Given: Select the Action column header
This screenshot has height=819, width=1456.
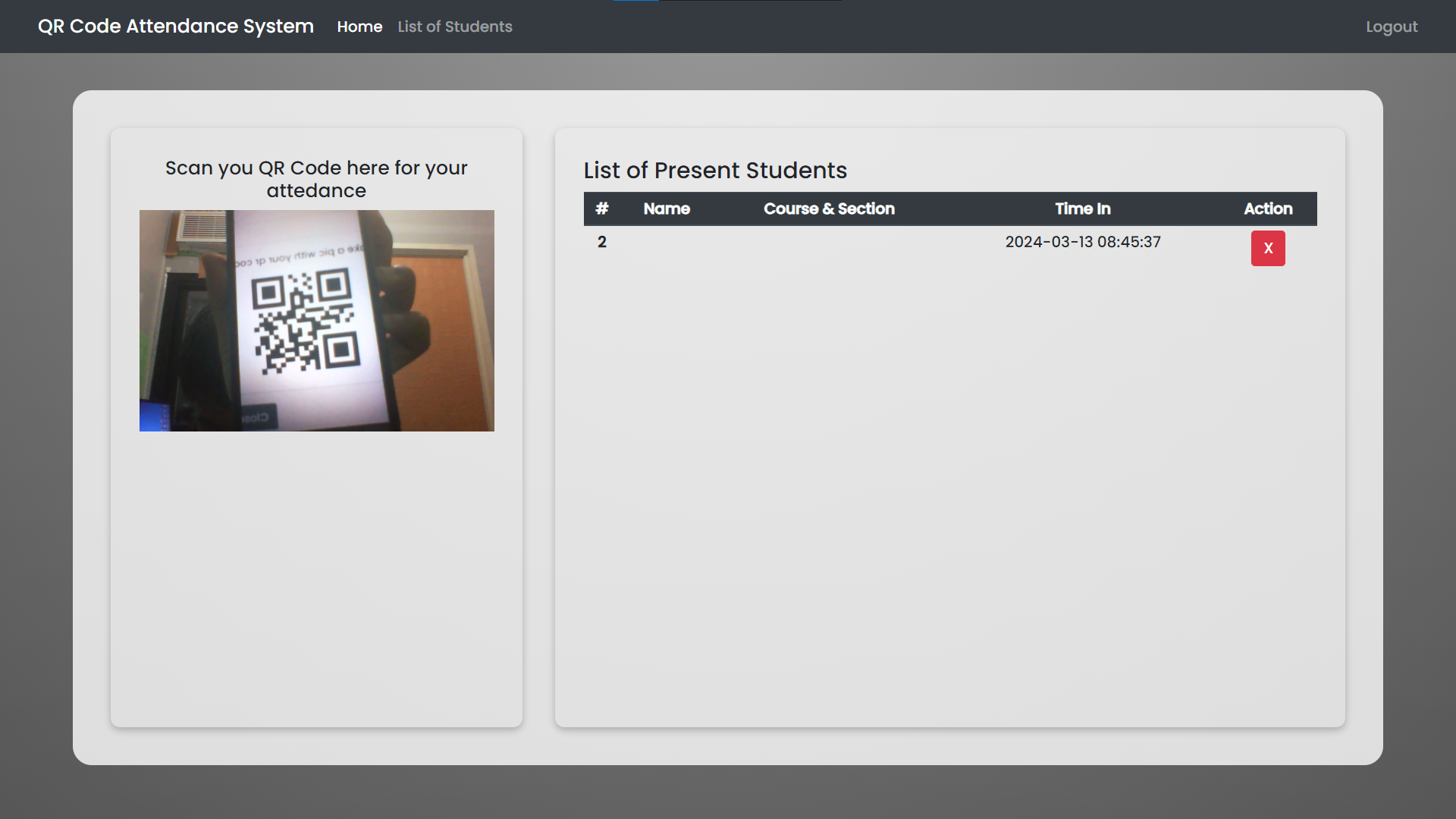Looking at the screenshot, I should click(1268, 209).
